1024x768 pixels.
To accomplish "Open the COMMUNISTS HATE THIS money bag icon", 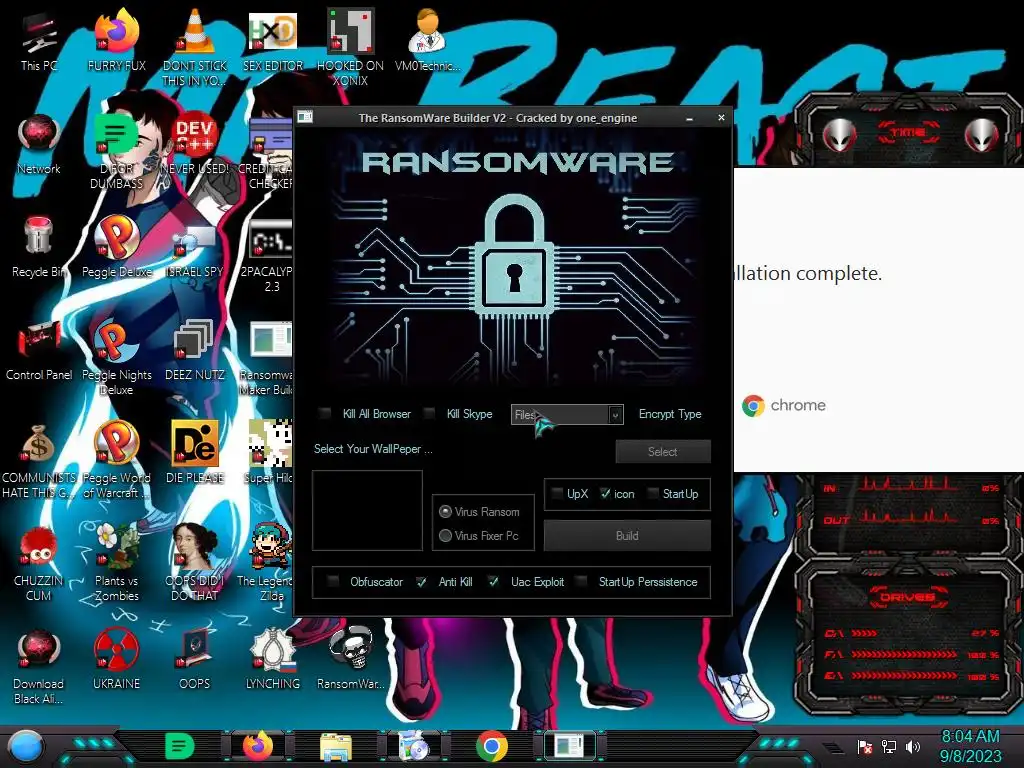I will click(39, 443).
